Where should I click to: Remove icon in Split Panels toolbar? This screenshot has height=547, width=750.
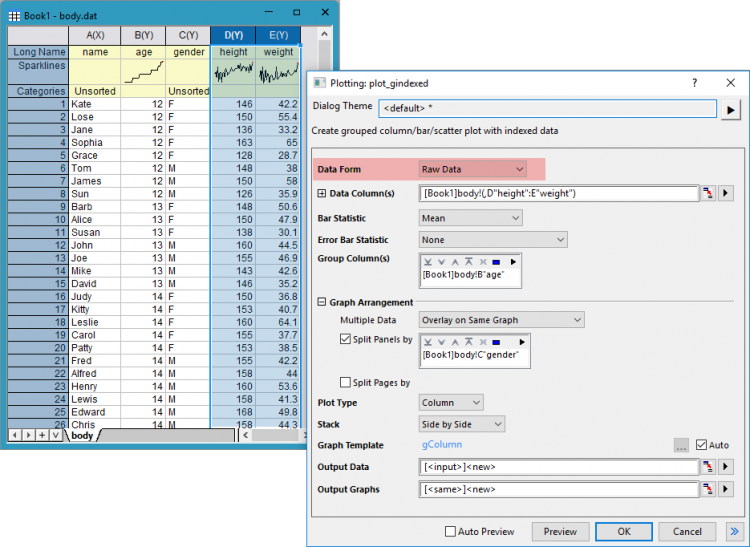483,342
